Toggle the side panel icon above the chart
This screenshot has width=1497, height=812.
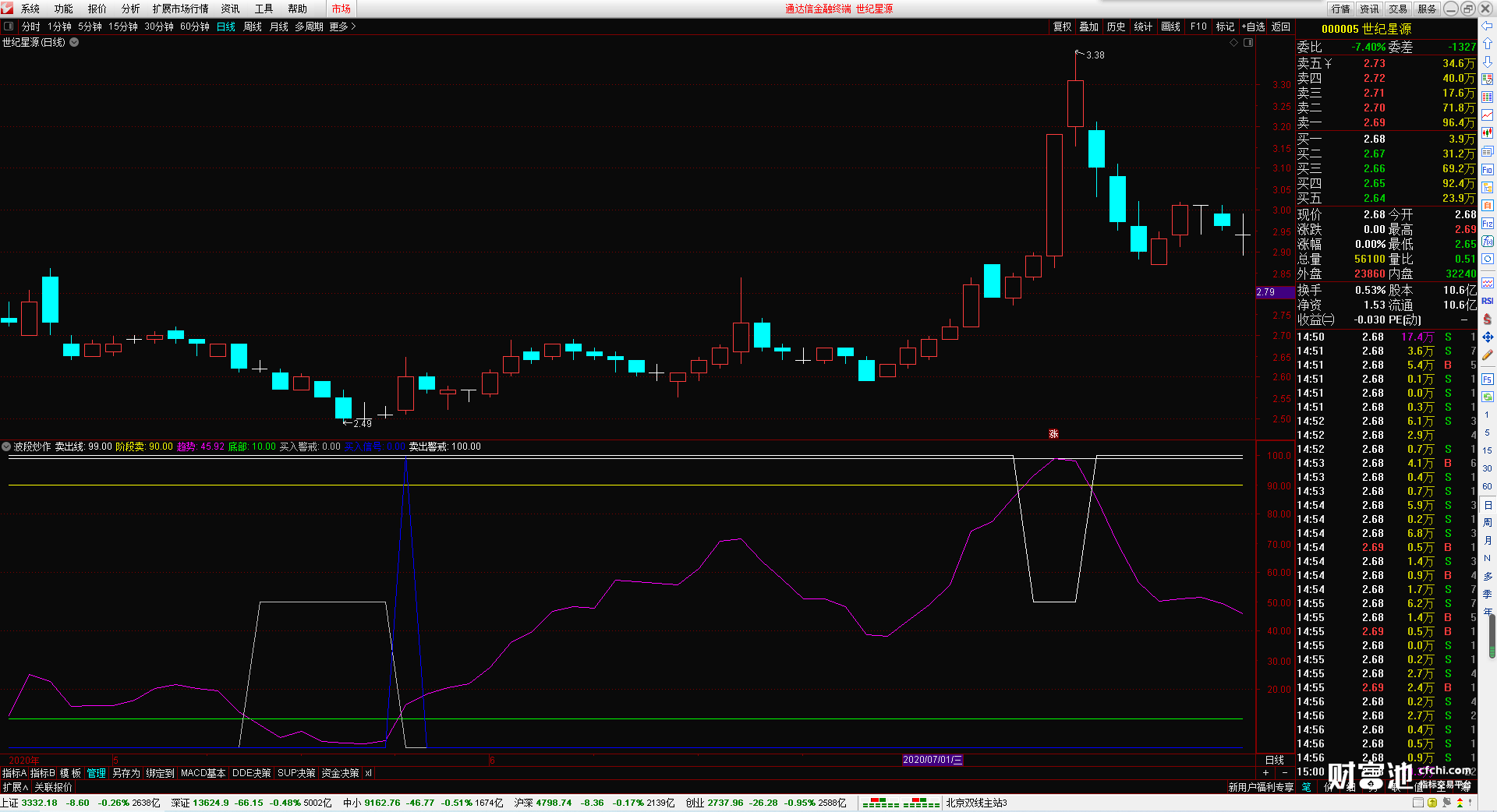[1248, 43]
